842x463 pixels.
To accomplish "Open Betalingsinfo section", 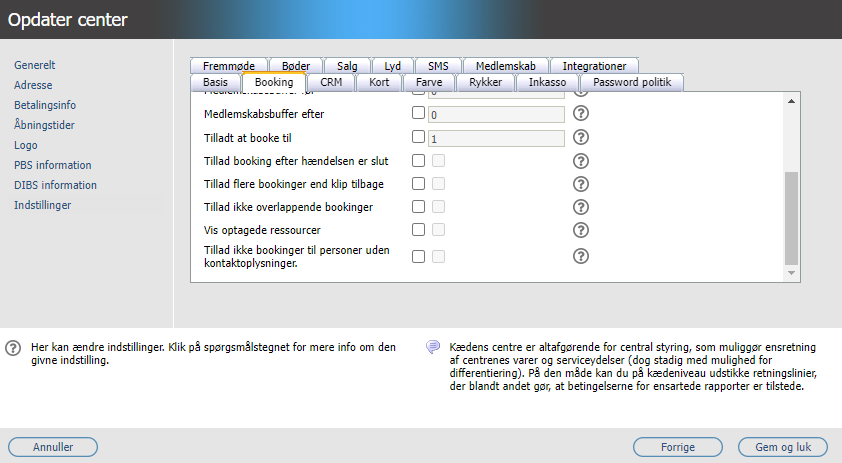I will [45, 105].
